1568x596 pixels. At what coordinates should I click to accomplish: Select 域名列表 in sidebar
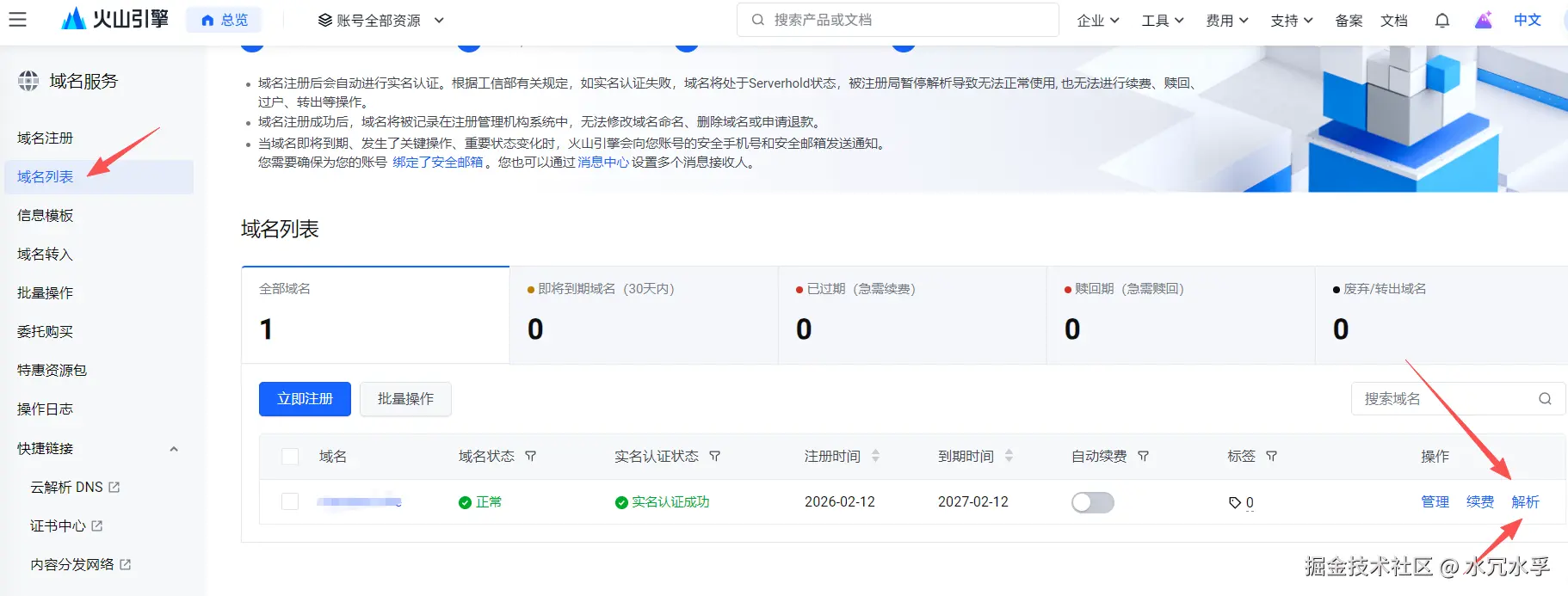point(99,176)
